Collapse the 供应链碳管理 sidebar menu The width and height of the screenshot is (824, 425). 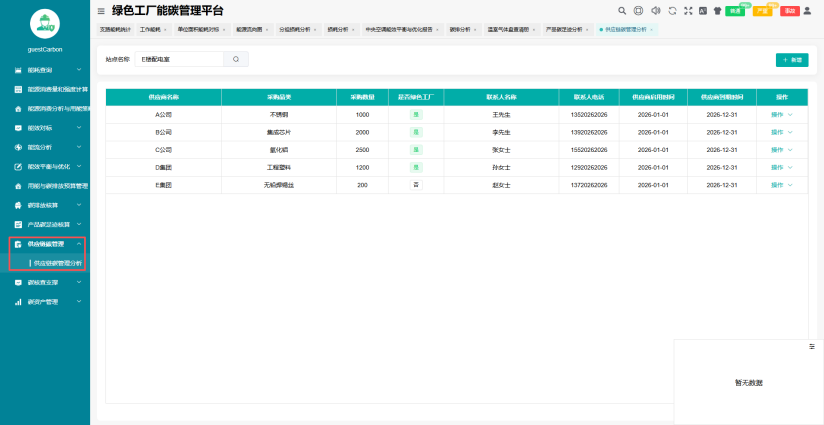[x=47, y=244]
